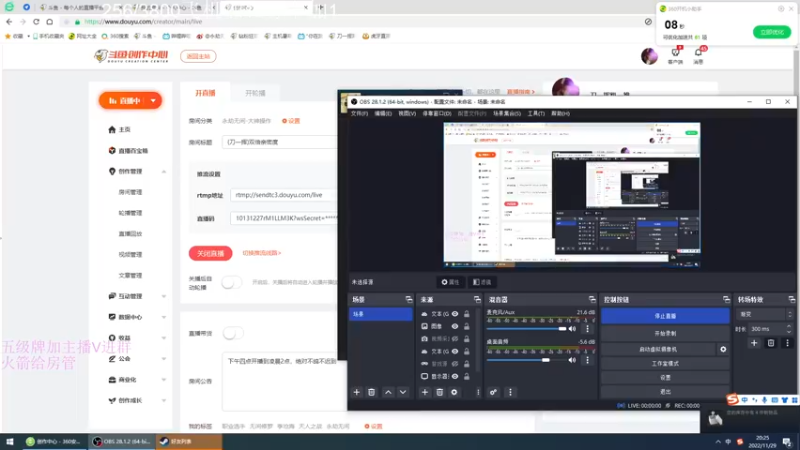Expand the 商业化 sidebar section

[164, 380]
